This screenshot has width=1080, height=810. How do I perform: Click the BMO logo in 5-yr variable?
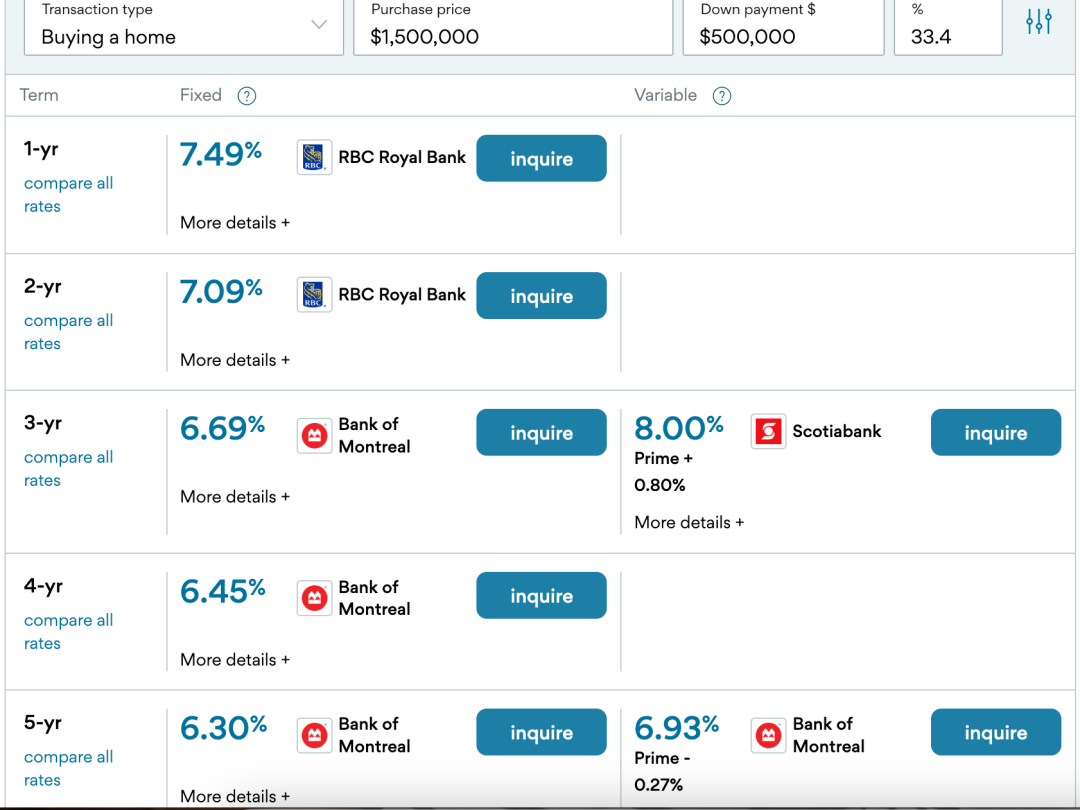[768, 735]
